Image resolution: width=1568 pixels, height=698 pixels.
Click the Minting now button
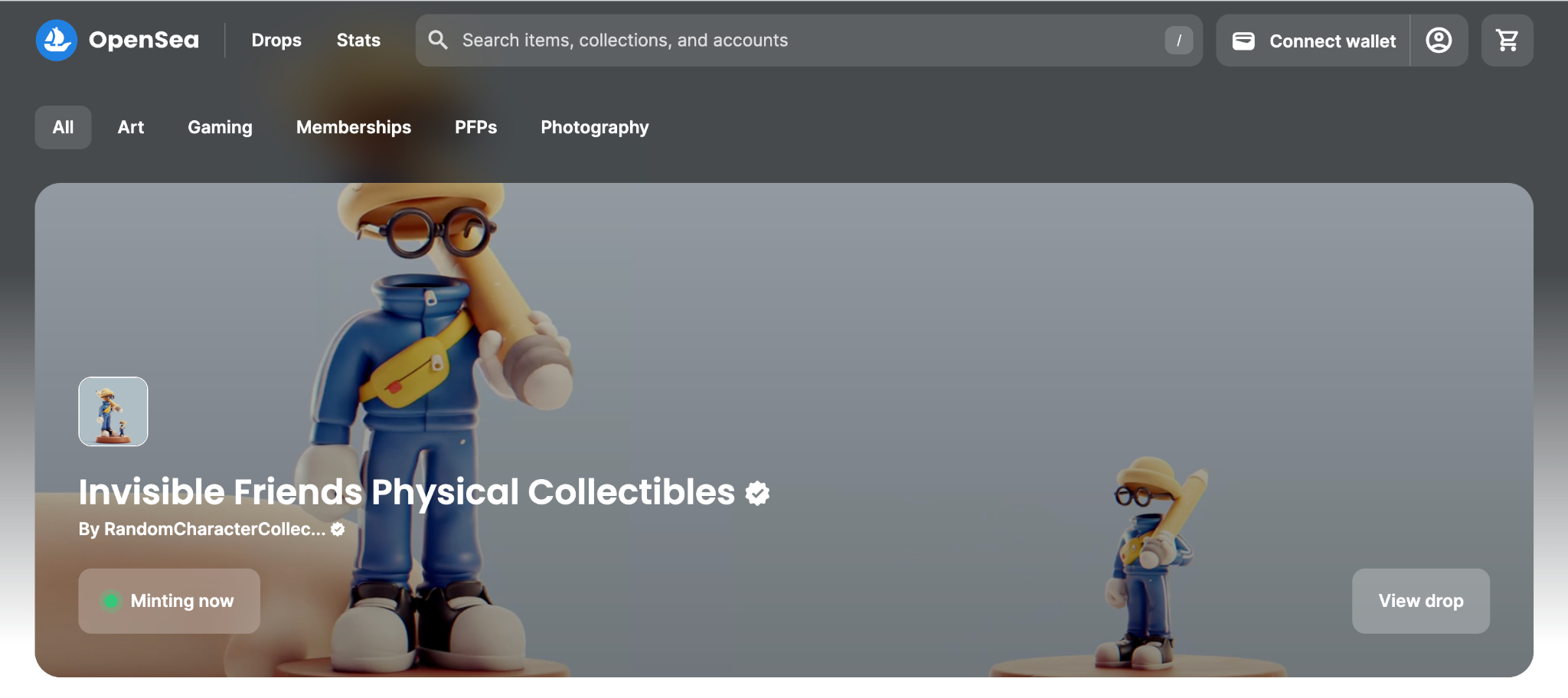point(169,601)
